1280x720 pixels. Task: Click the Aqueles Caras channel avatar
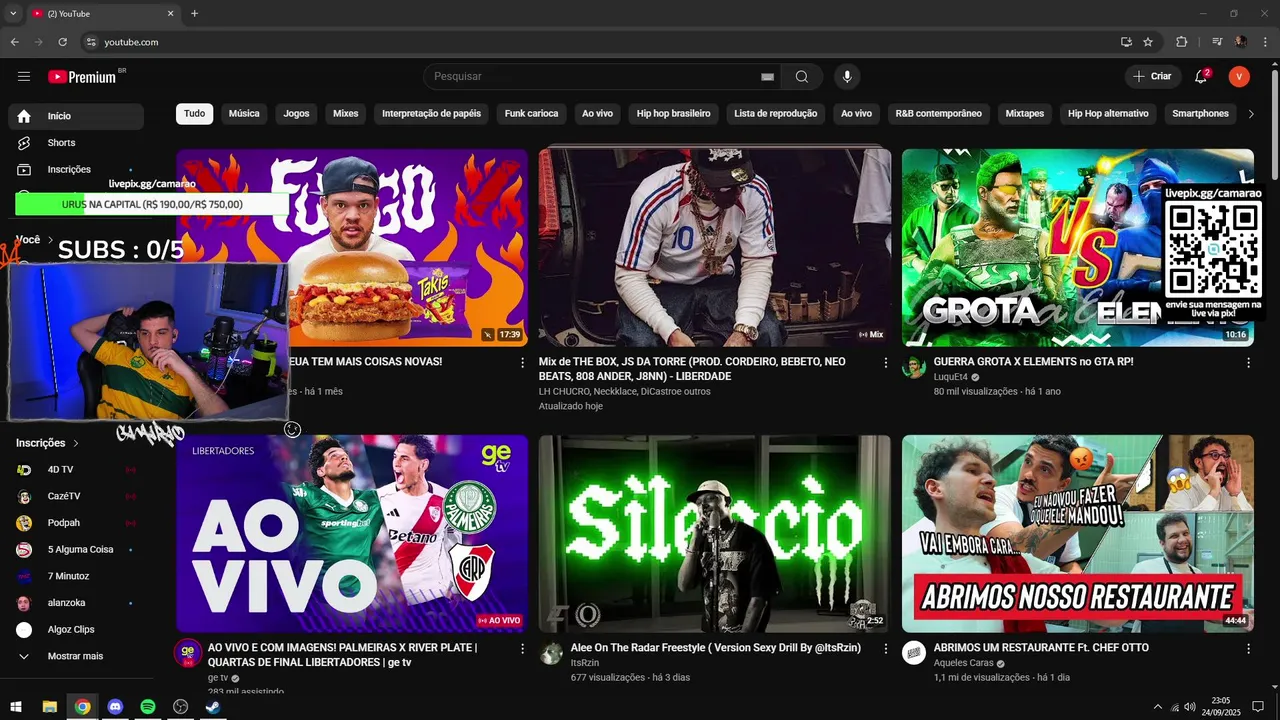pos(914,653)
